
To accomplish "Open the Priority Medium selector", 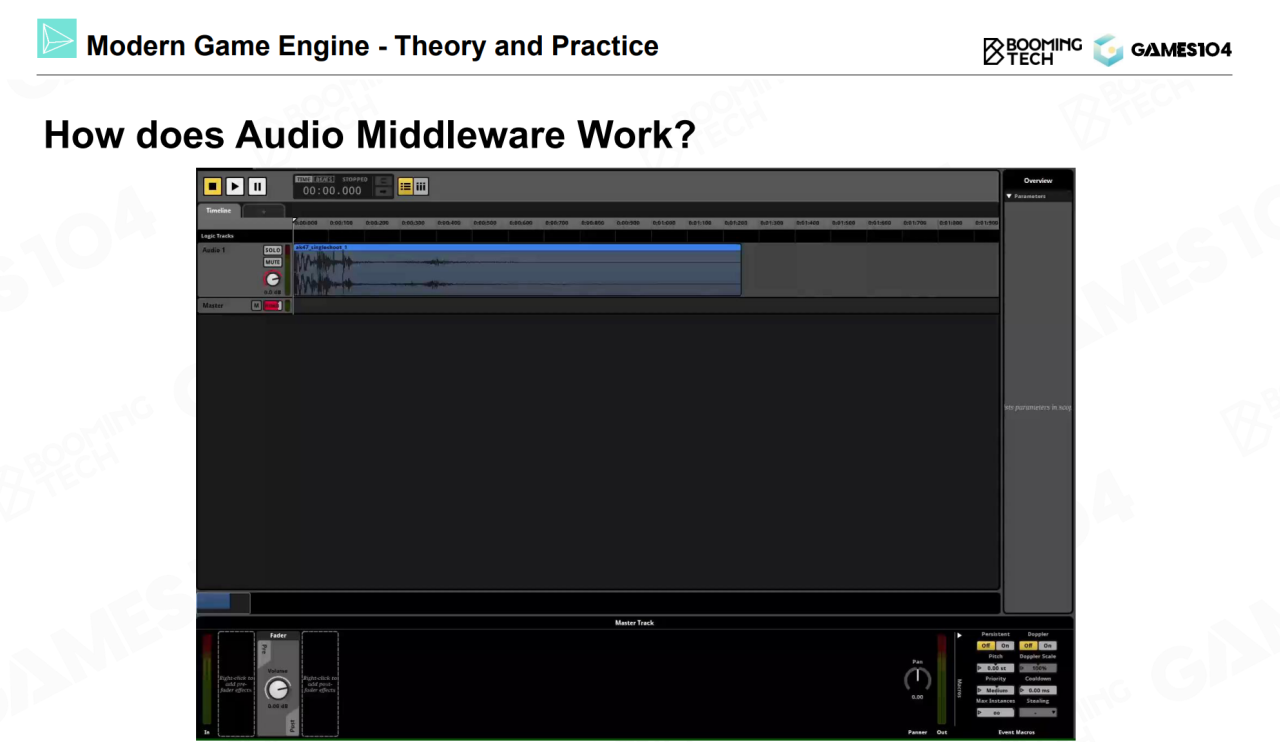I will point(996,690).
